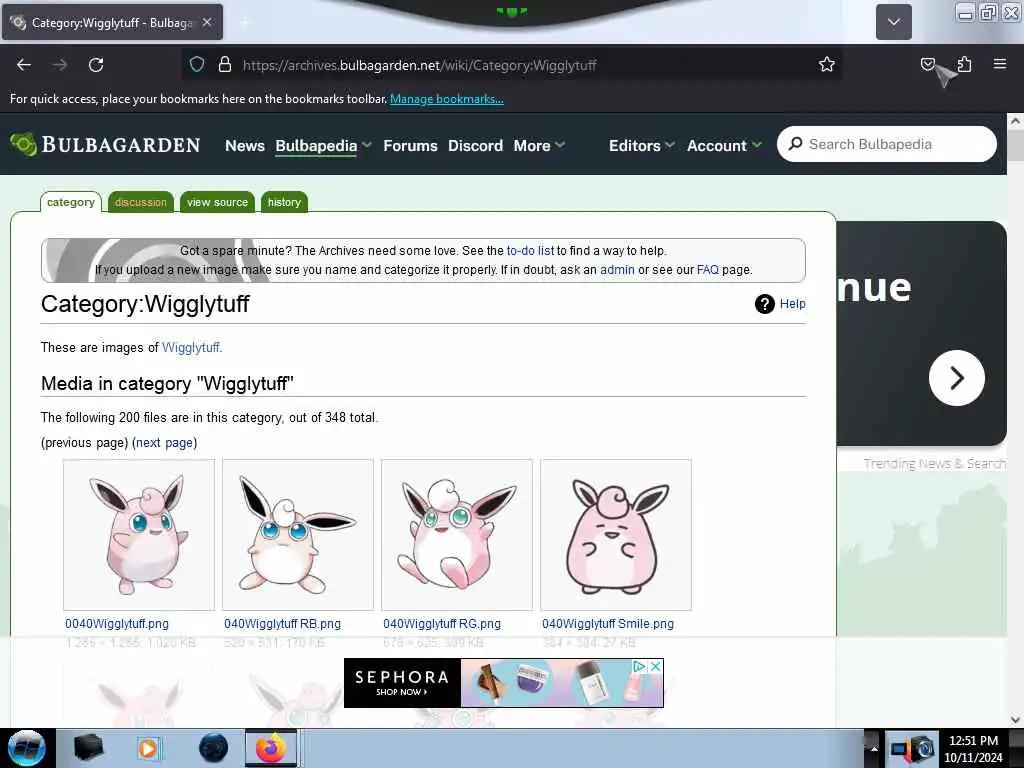Open the Save to Pocket icon
This screenshot has height=768, width=1024.
(x=927, y=64)
